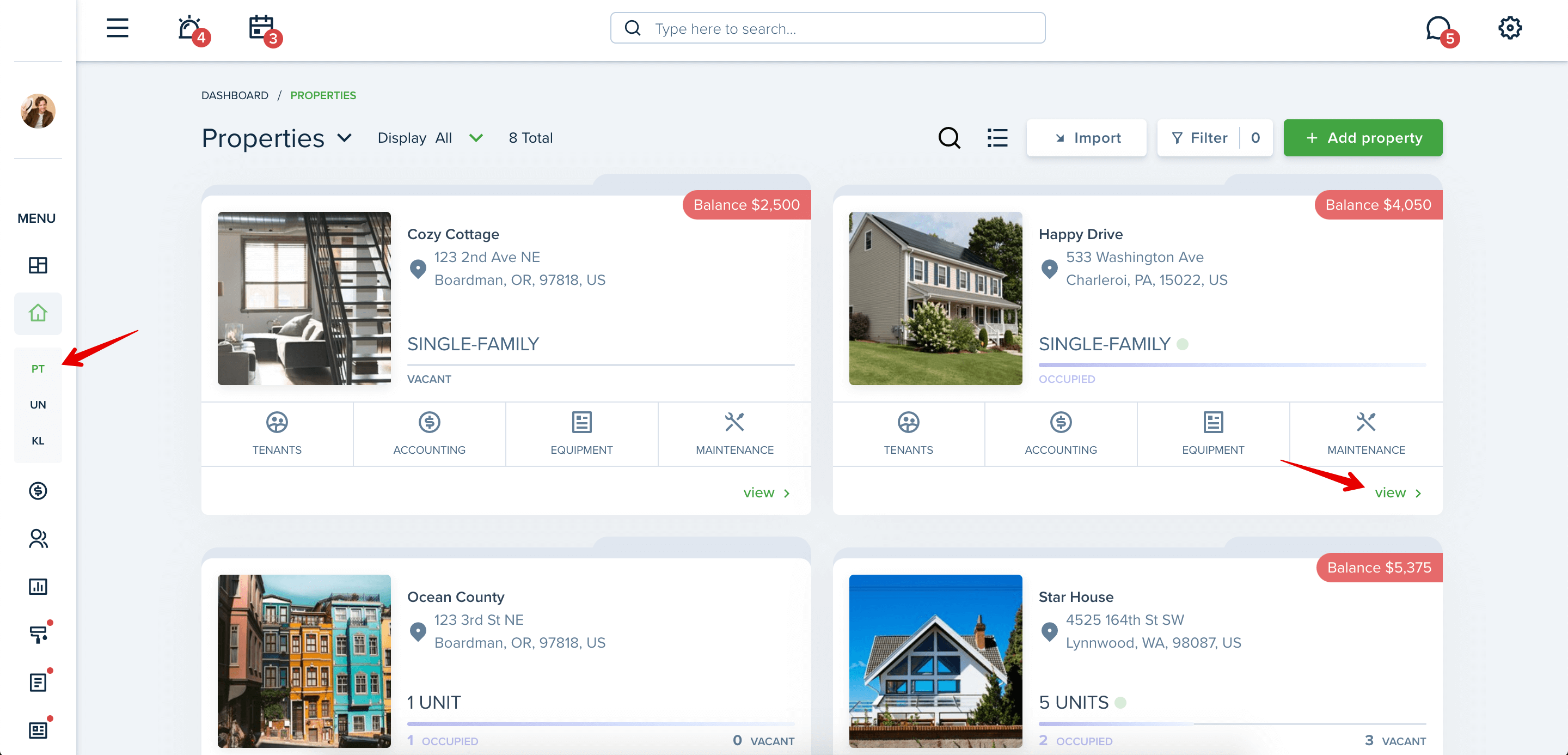The height and width of the screenshot is (755, 1568).
Task: Open the hamburger menu
Action: [x=118, y=28]
